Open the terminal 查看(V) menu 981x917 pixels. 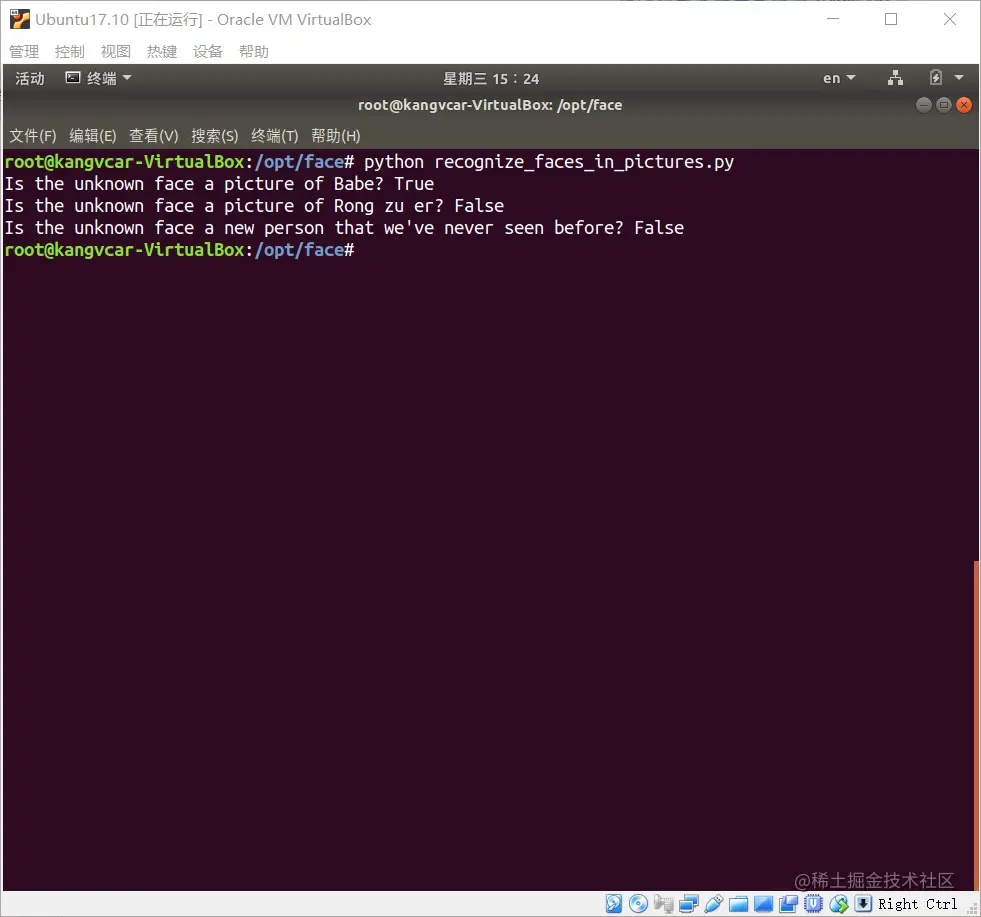pos(153,136)
